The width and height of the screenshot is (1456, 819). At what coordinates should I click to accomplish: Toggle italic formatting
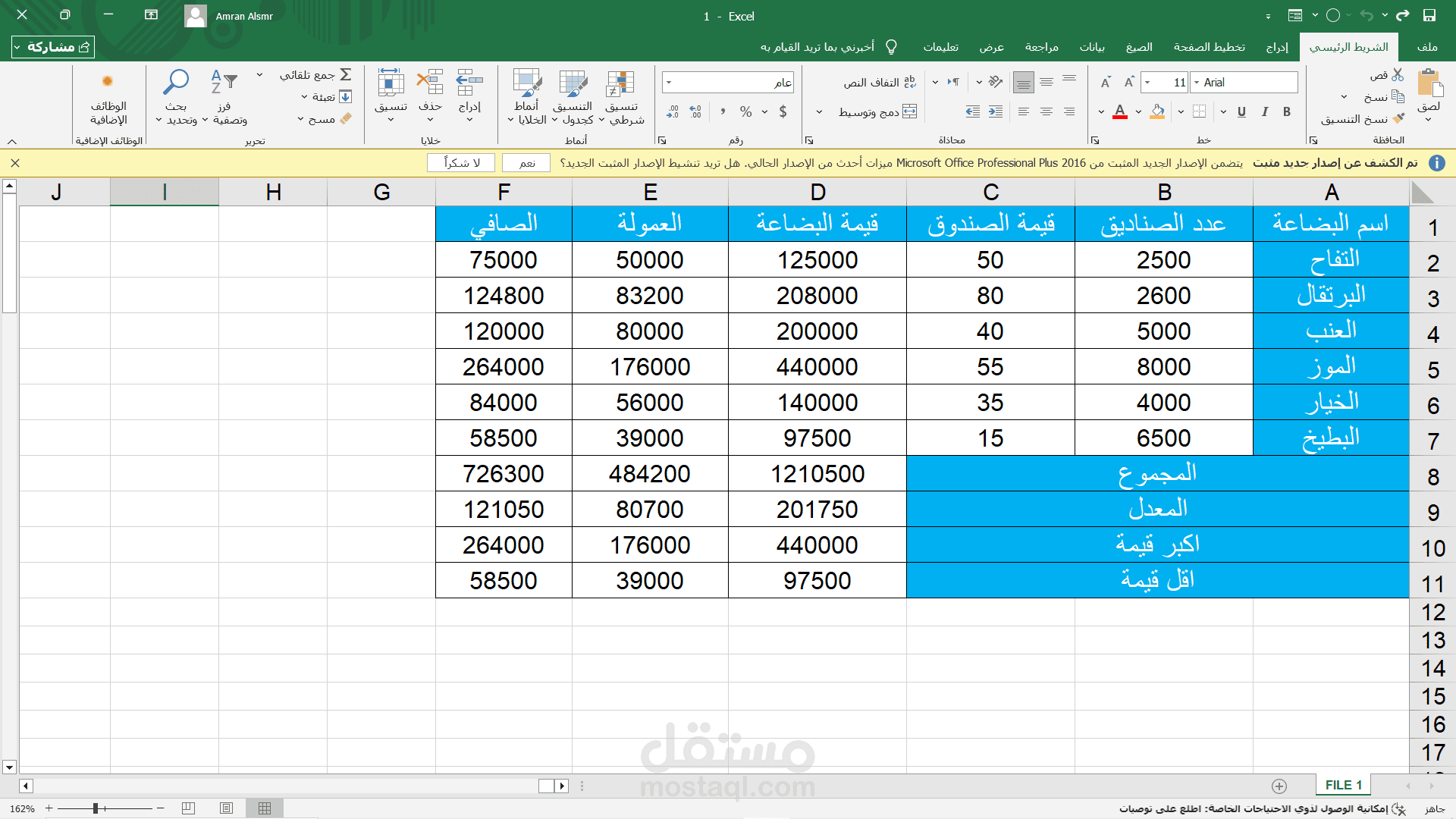tap(1264, 112)
